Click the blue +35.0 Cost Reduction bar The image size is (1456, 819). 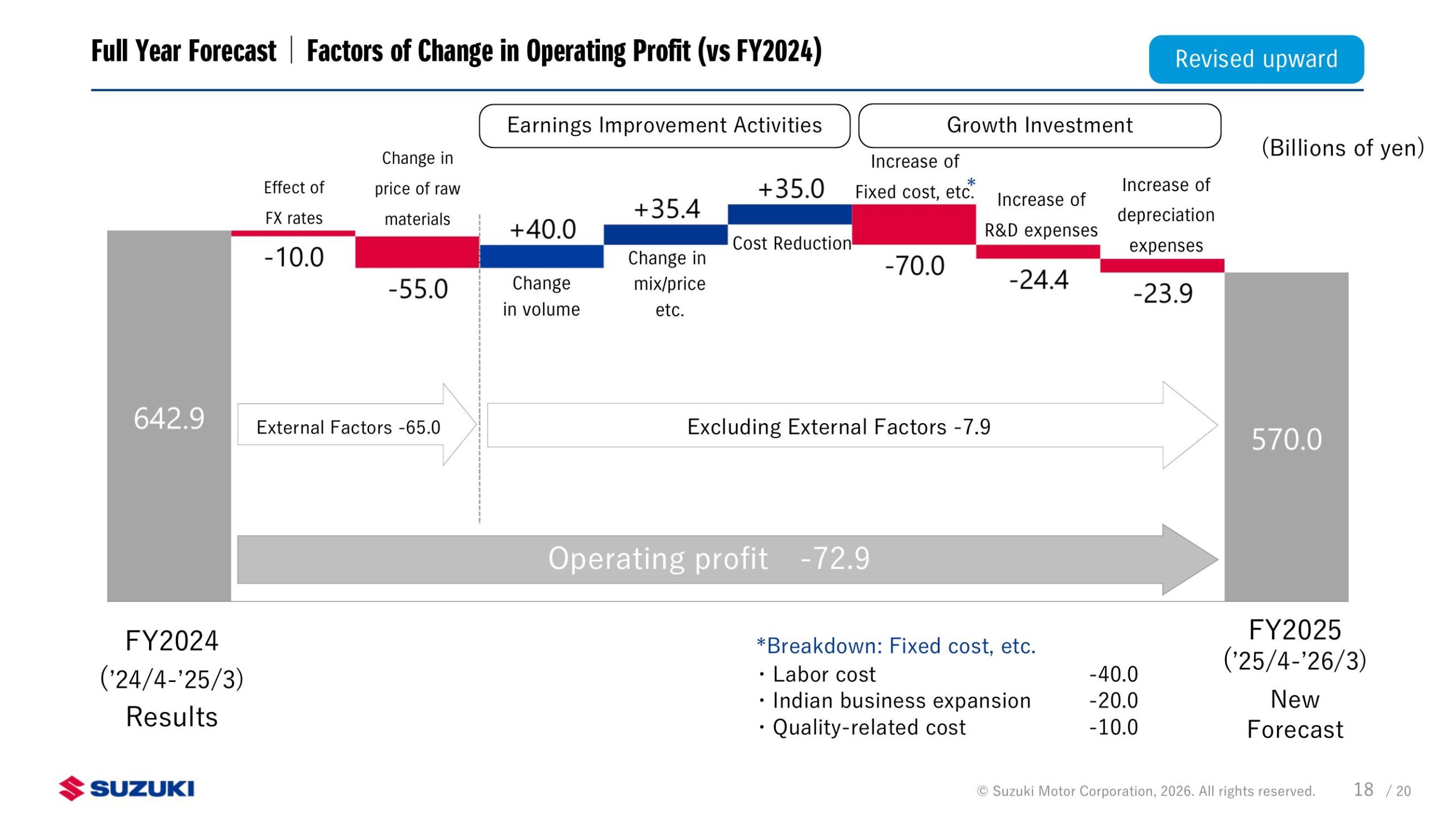click(x=789, y=214)
